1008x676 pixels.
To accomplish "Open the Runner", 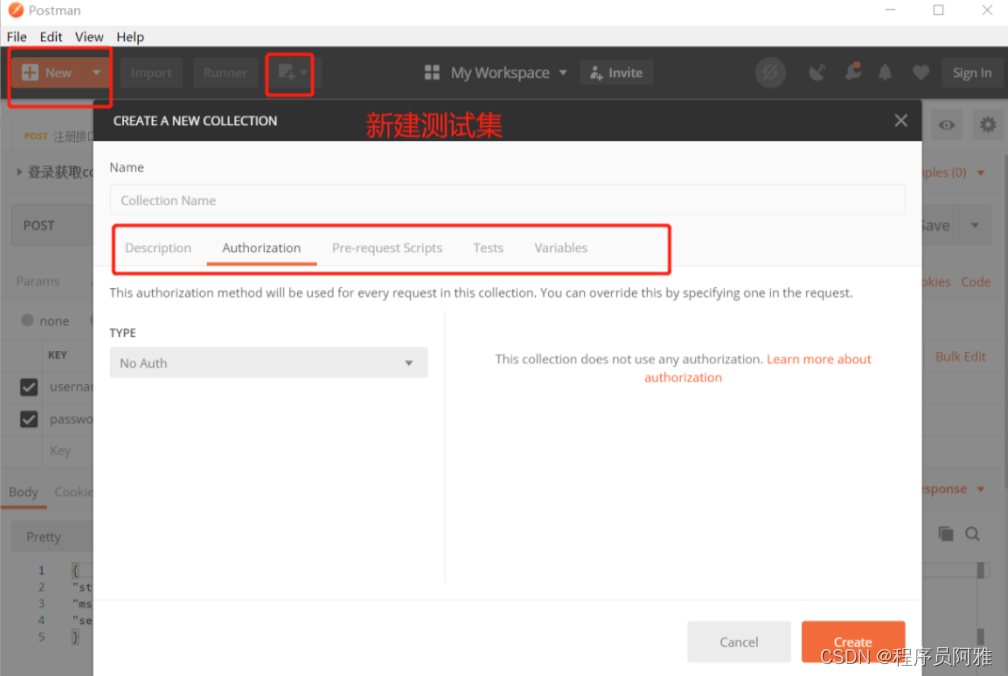I will (225, 73).
